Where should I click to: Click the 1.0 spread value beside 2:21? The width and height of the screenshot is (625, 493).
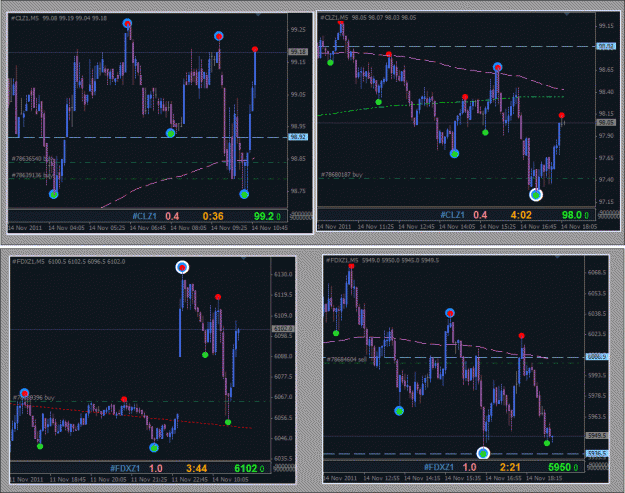point(470,467)
